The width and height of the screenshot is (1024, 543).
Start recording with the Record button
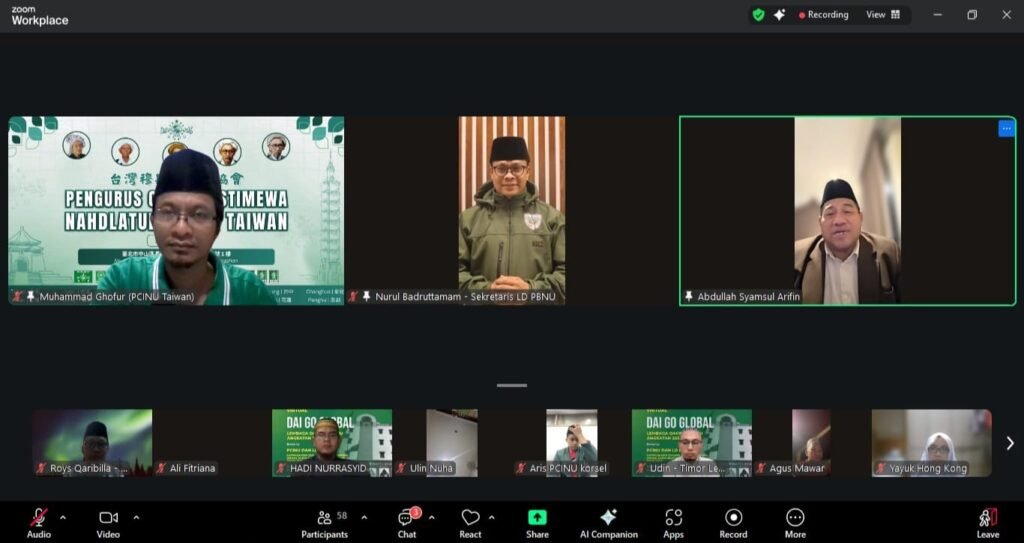click(733, 522)
